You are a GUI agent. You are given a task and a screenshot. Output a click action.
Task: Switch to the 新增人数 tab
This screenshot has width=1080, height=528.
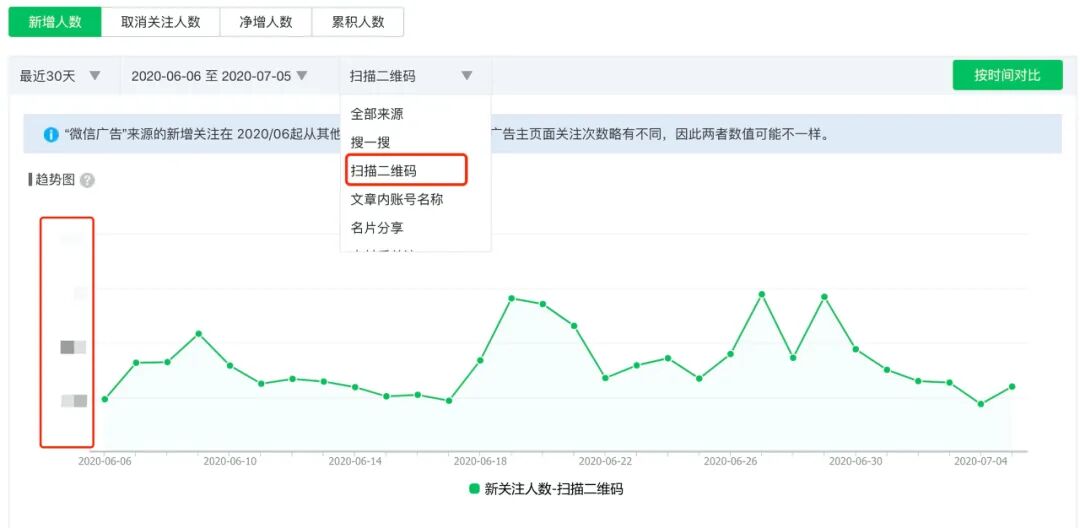[55, 21]
